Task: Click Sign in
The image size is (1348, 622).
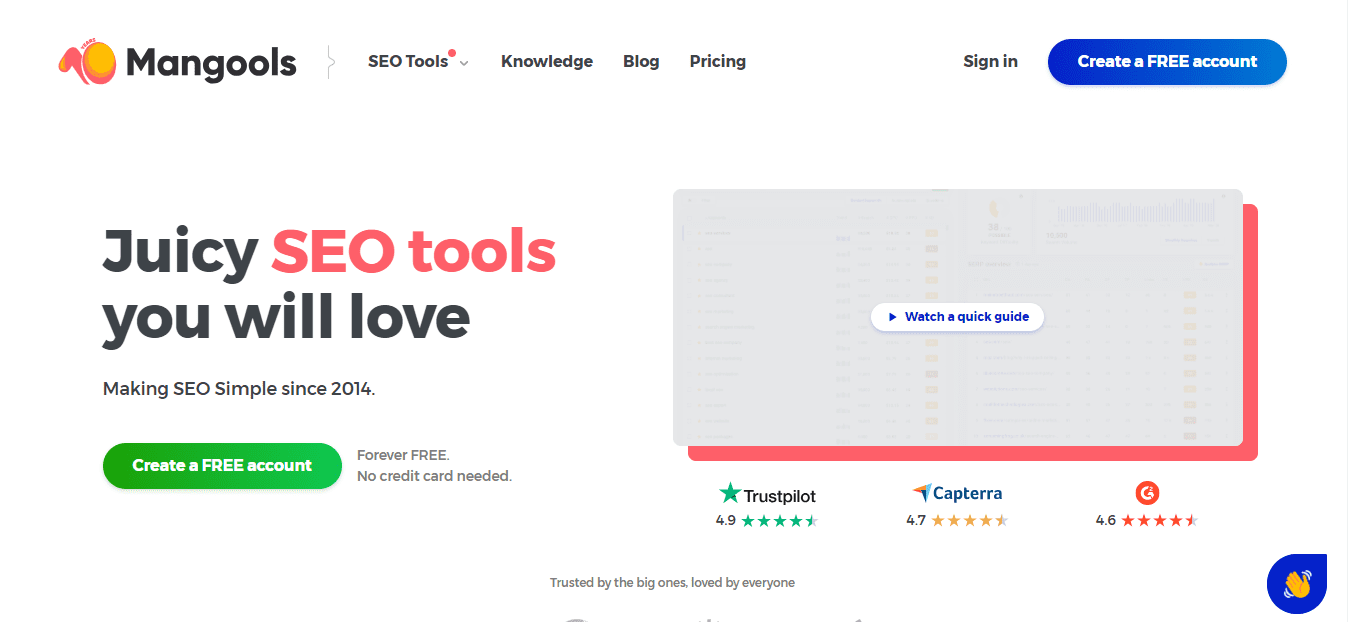Action: pyautogui.click(x=990, y=61)
